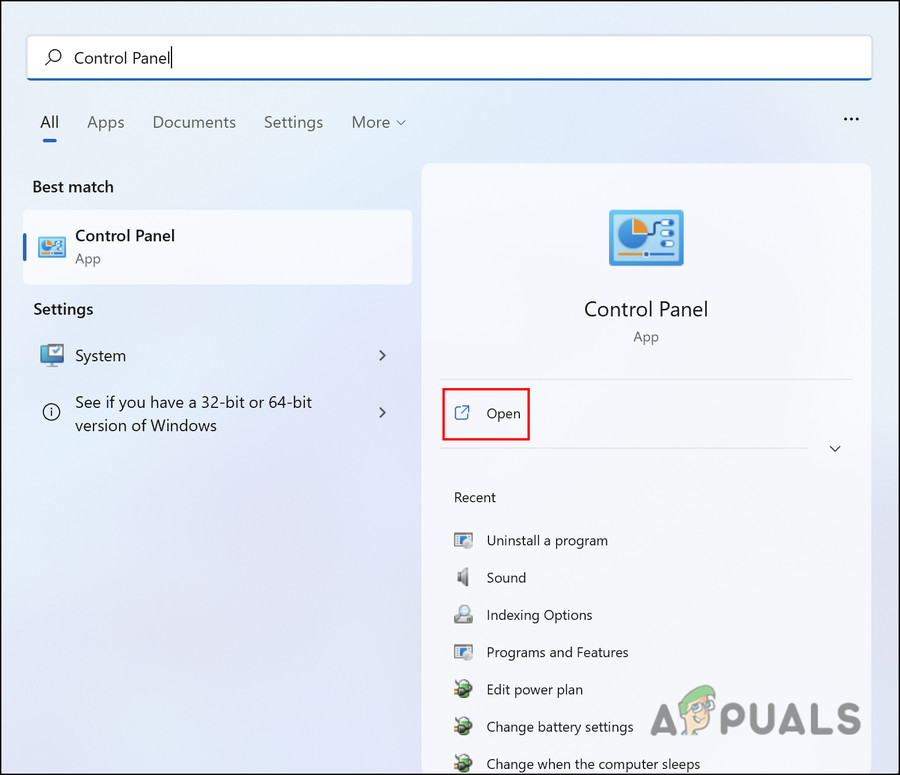The height and width of the screenshot is (775, 900).
Task: Click the Uninstall a program icon
Action: pos(463,540)
